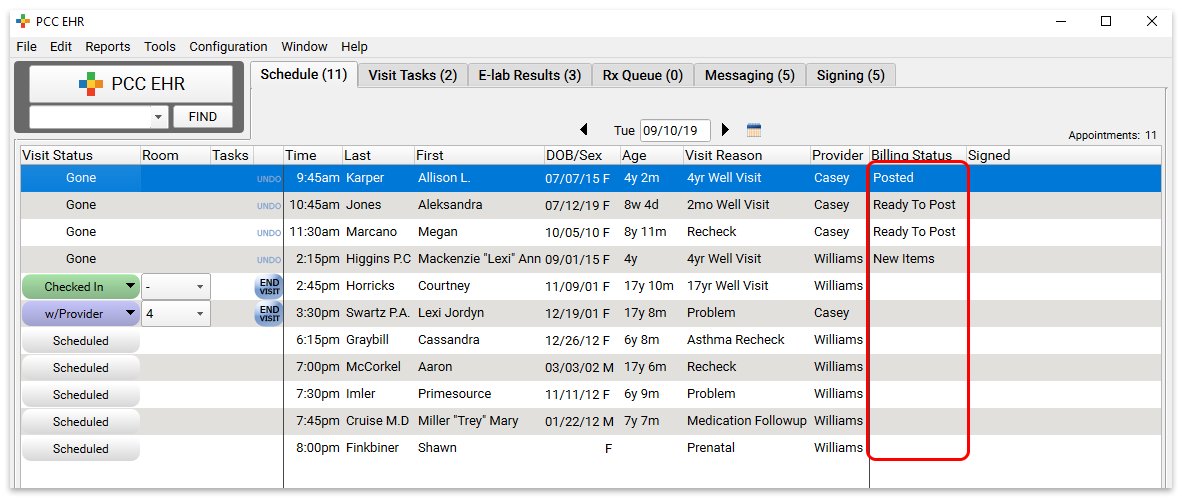Click Posted billing status for Karper
This screenshot has height=498, width=1182.
pos(893,179)
